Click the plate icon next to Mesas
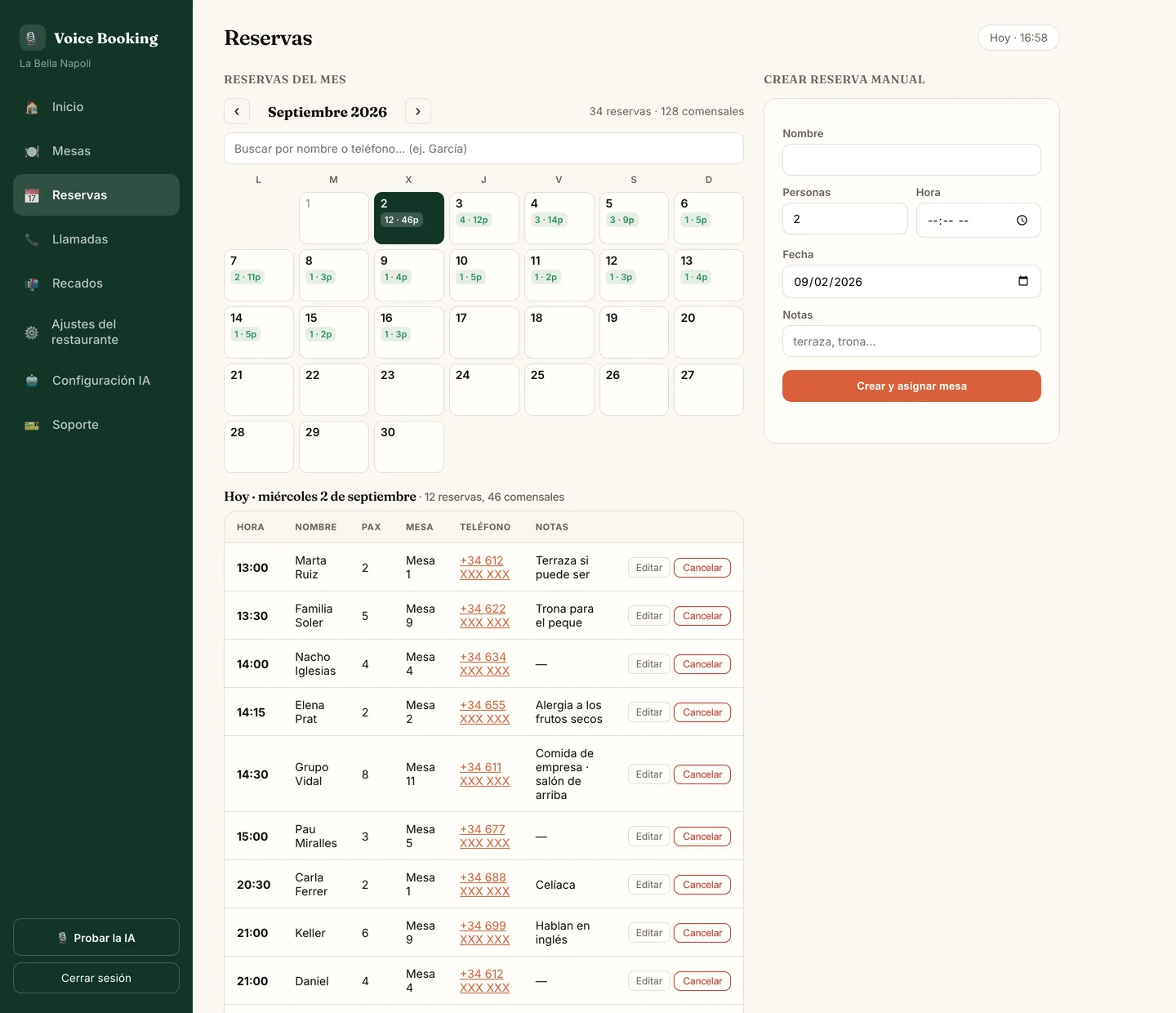 point(32,151)
